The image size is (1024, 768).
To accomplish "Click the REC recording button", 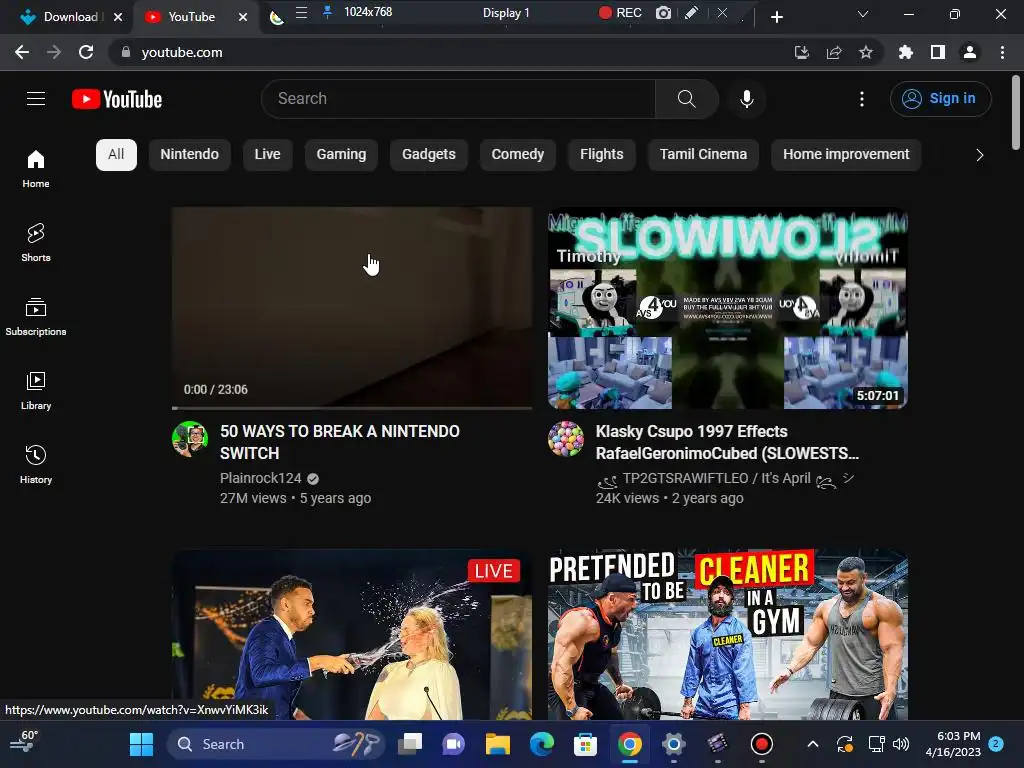I will point(620,12).
